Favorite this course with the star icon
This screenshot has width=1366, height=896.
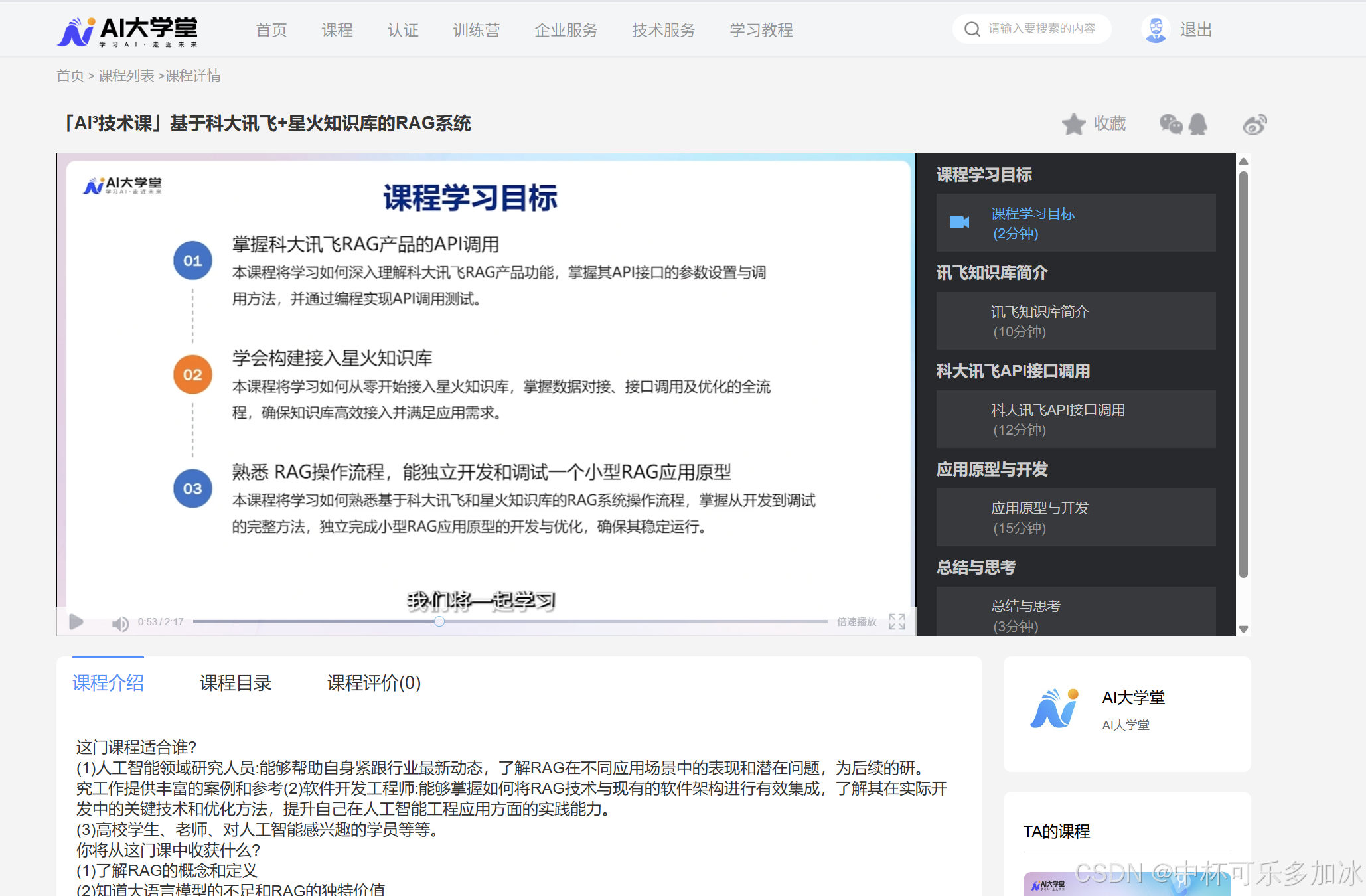click(x=1074, y=123)
